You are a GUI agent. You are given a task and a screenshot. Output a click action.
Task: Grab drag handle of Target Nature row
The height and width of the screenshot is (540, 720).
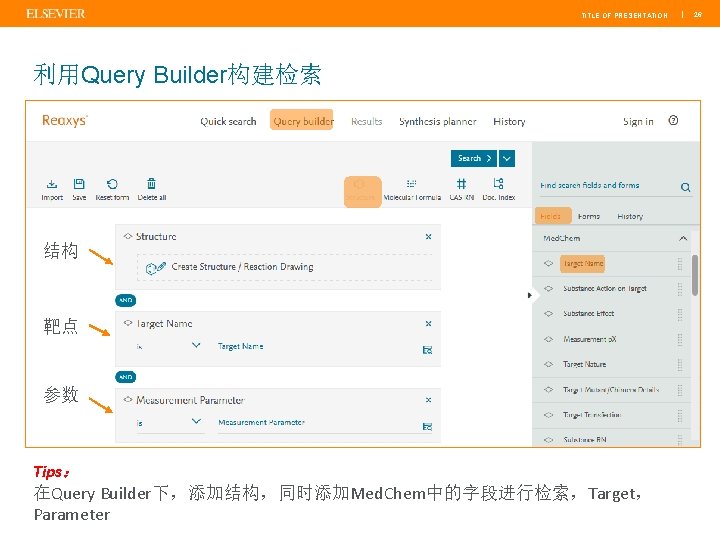pyautogui.click(x=680, y=365)
